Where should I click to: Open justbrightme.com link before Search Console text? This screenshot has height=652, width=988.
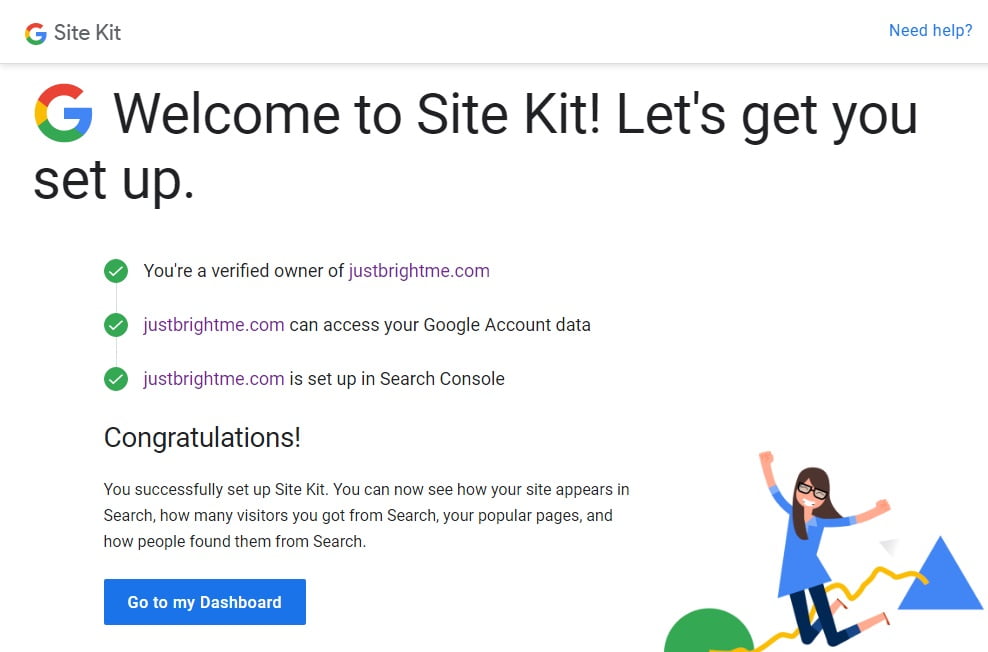(x=214, y=379)
